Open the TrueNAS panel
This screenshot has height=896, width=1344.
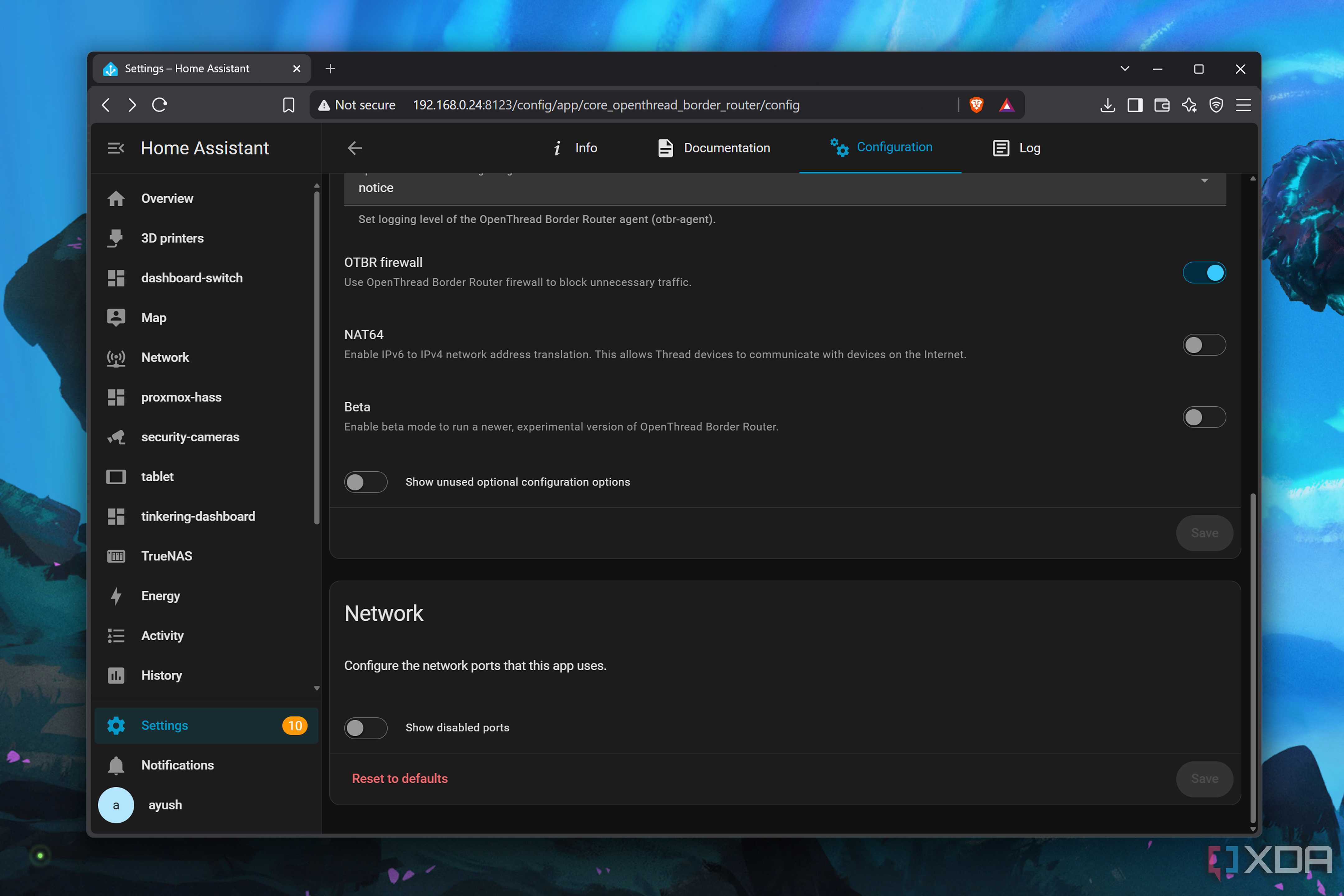point(206,556)
